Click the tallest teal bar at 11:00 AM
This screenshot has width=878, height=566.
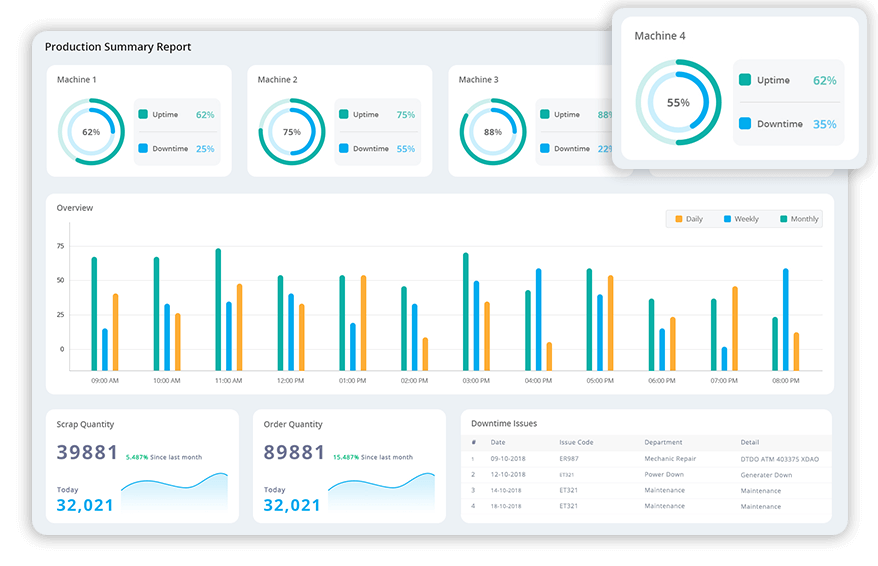pyautogui.click(x=218, y=309)
